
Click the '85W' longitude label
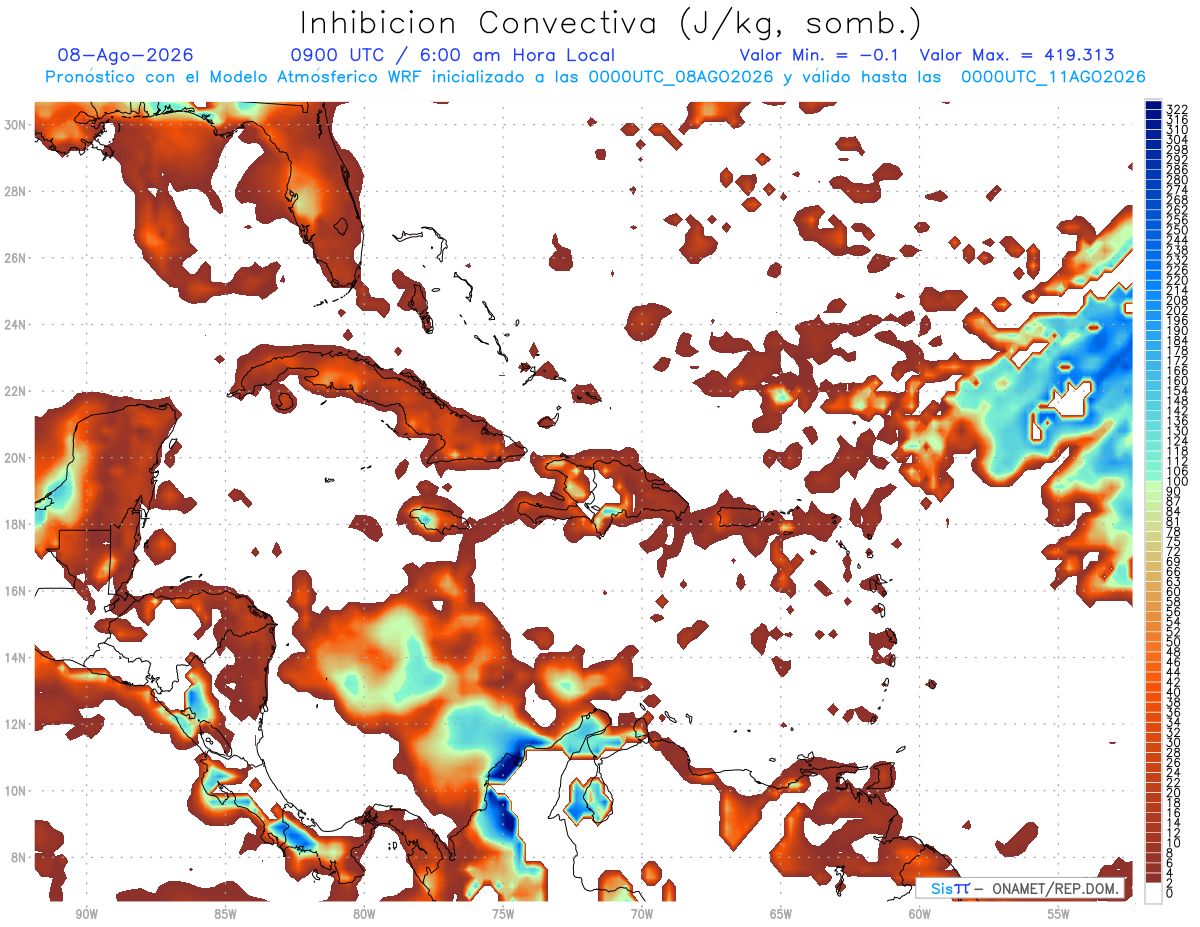[x=225, y=915]
